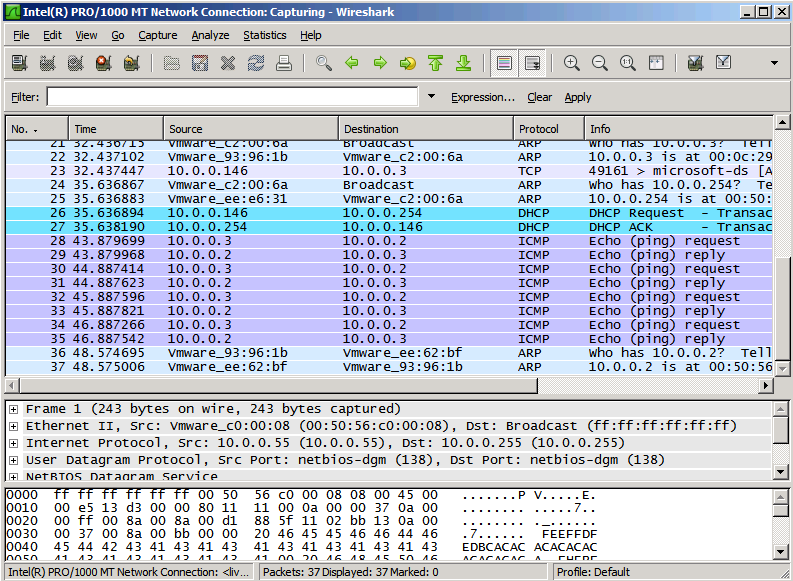Open the Statistics menu
793x581 pixels.
(x=264, y=35)
